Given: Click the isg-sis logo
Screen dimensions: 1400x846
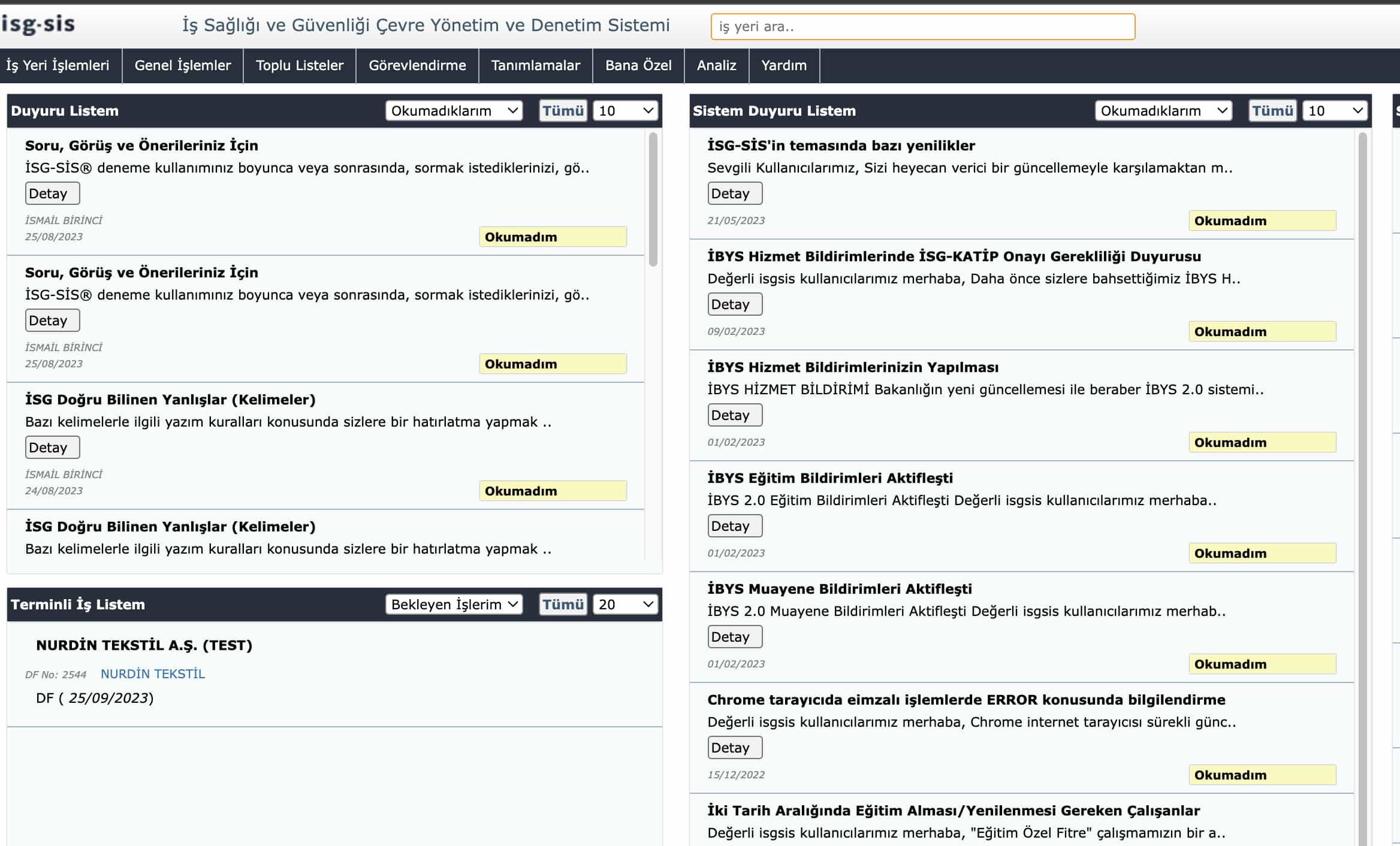Looking at the screenshot, I should pyautogui.click(x=38, y=25).
